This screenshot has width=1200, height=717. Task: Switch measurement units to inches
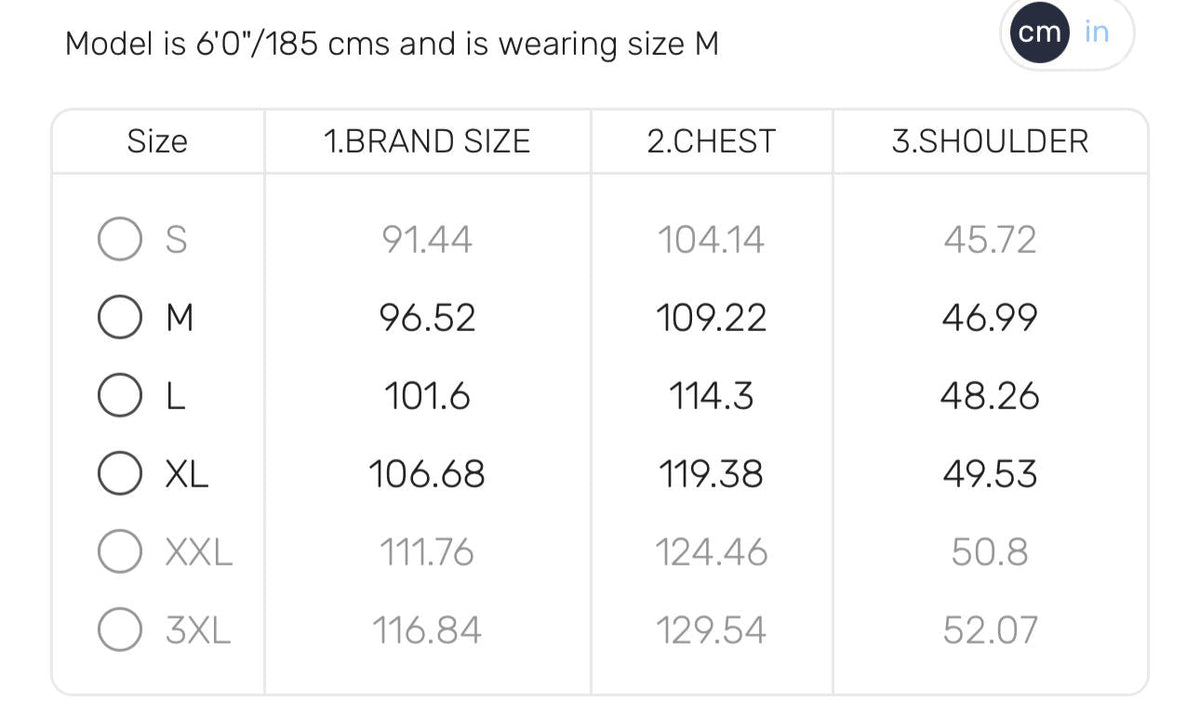point(1097,32)
